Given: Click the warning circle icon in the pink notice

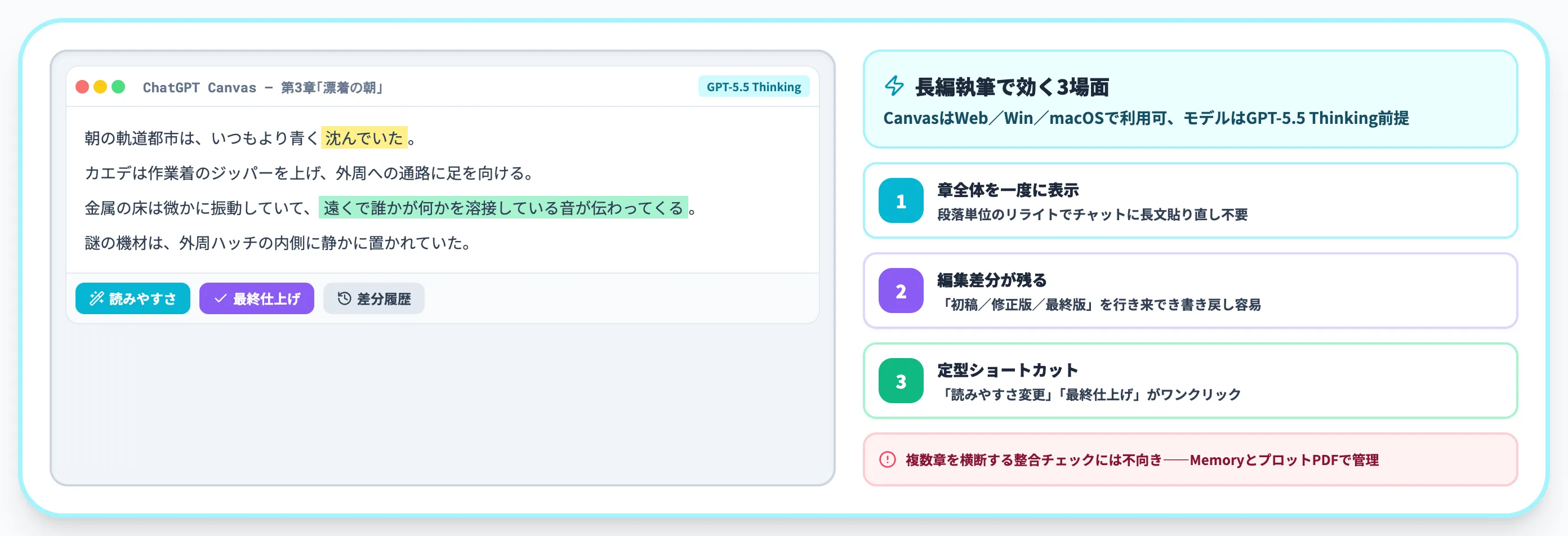Looking at the screenshot, I should [888, 459].
